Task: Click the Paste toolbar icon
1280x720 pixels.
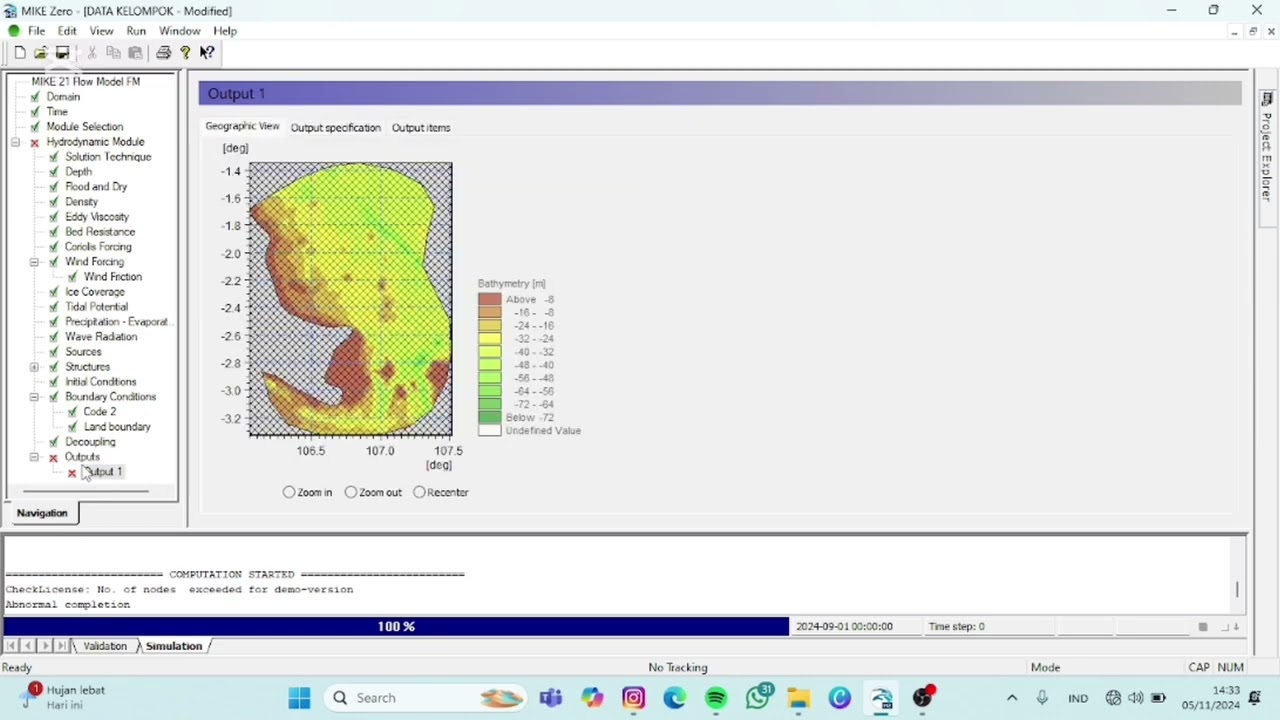Action: pos(135,52)
